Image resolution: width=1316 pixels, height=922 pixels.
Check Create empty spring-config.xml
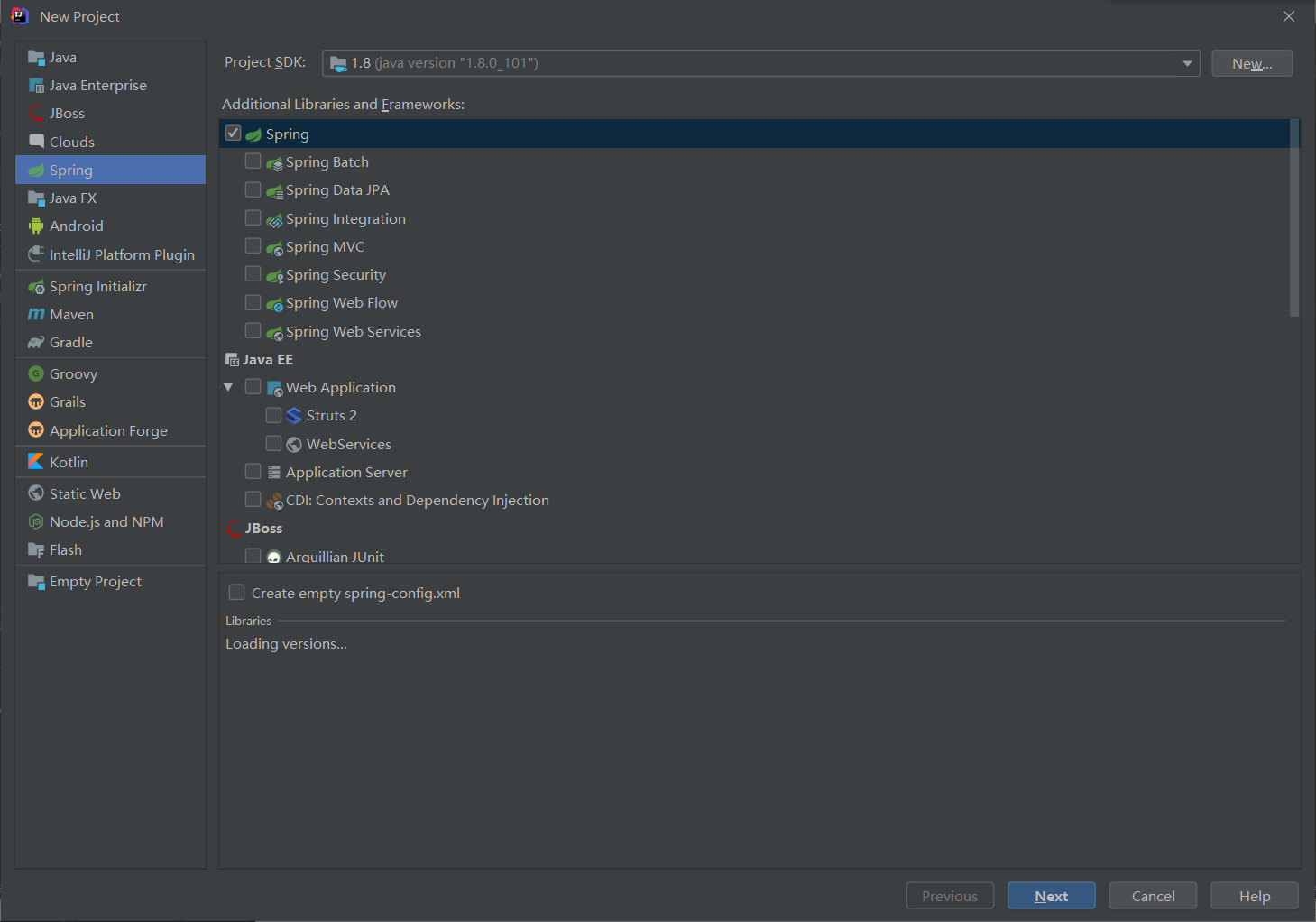pos(237,593)
